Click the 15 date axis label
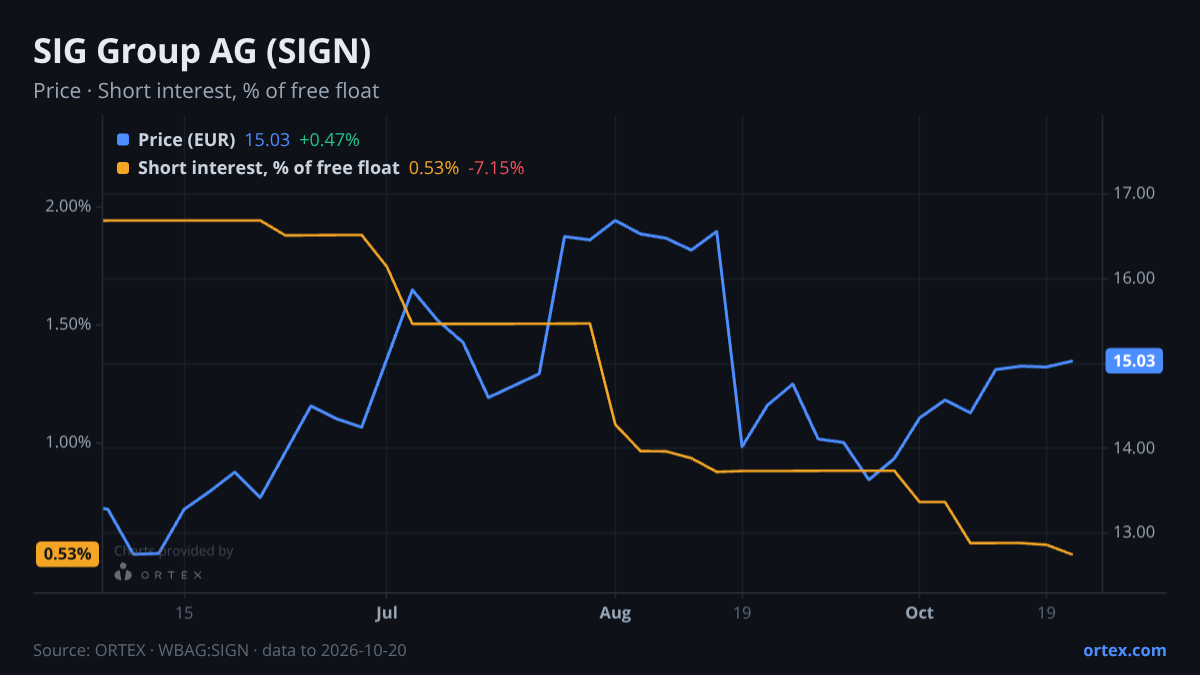Image resolution: width=1200 pixels, height=675 pixels. [x=183, y=612]
